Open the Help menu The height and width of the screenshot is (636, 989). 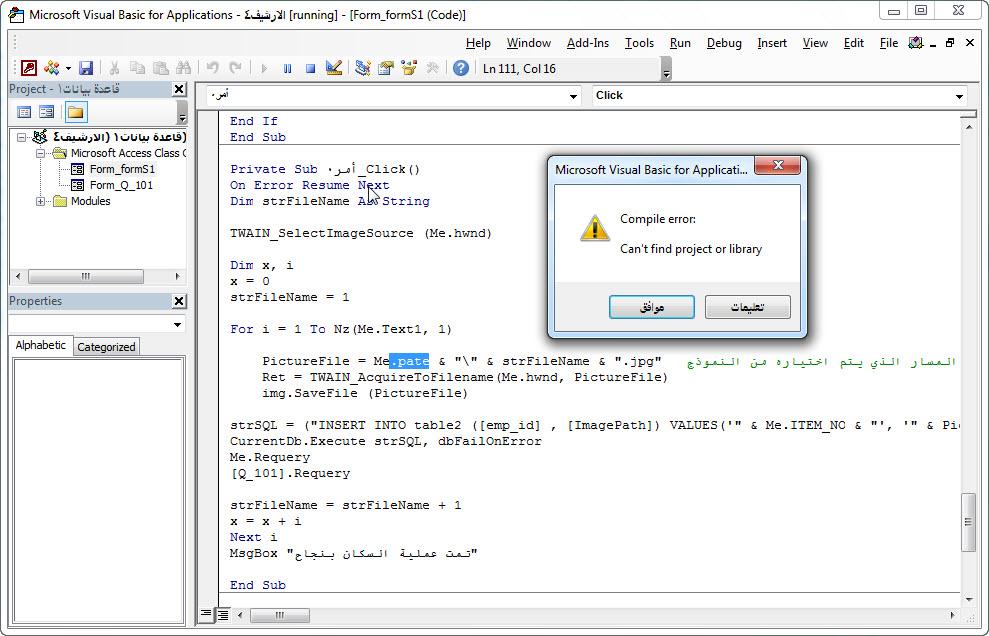pos(478,43)
